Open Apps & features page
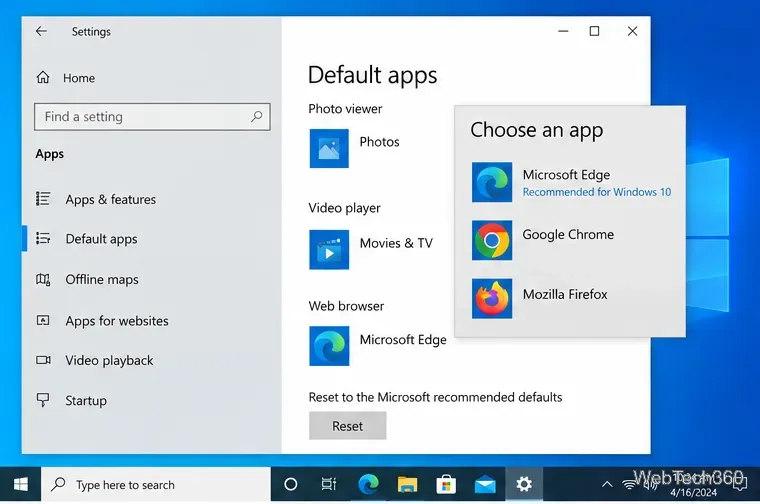Screen dimensions: 760x504 click(x=96, y=199)
